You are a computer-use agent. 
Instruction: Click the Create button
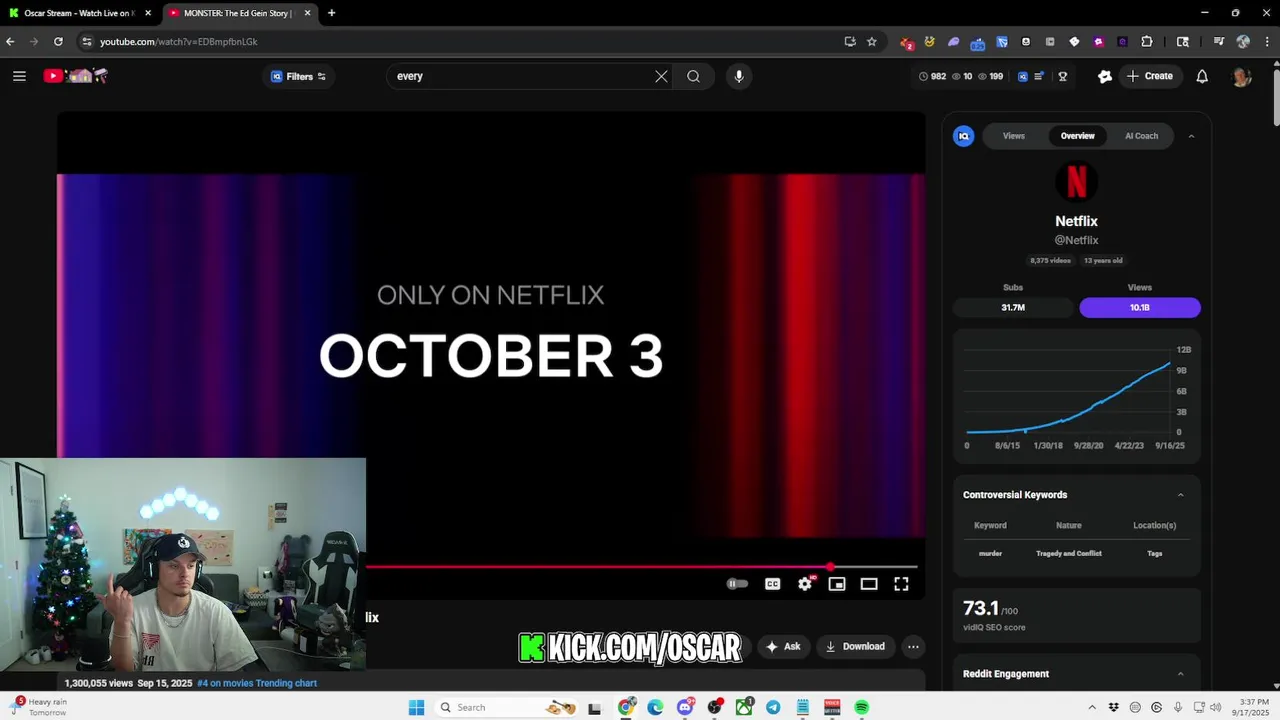coord(1150,76)
